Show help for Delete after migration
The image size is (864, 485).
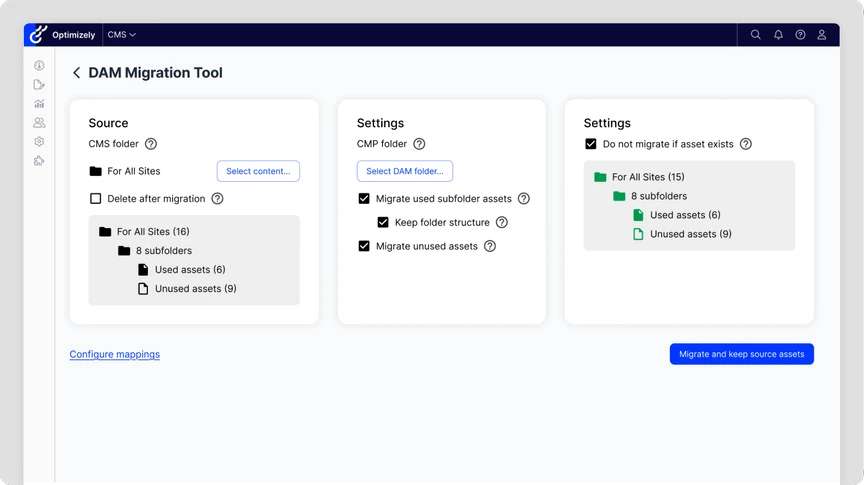point(217,198)
